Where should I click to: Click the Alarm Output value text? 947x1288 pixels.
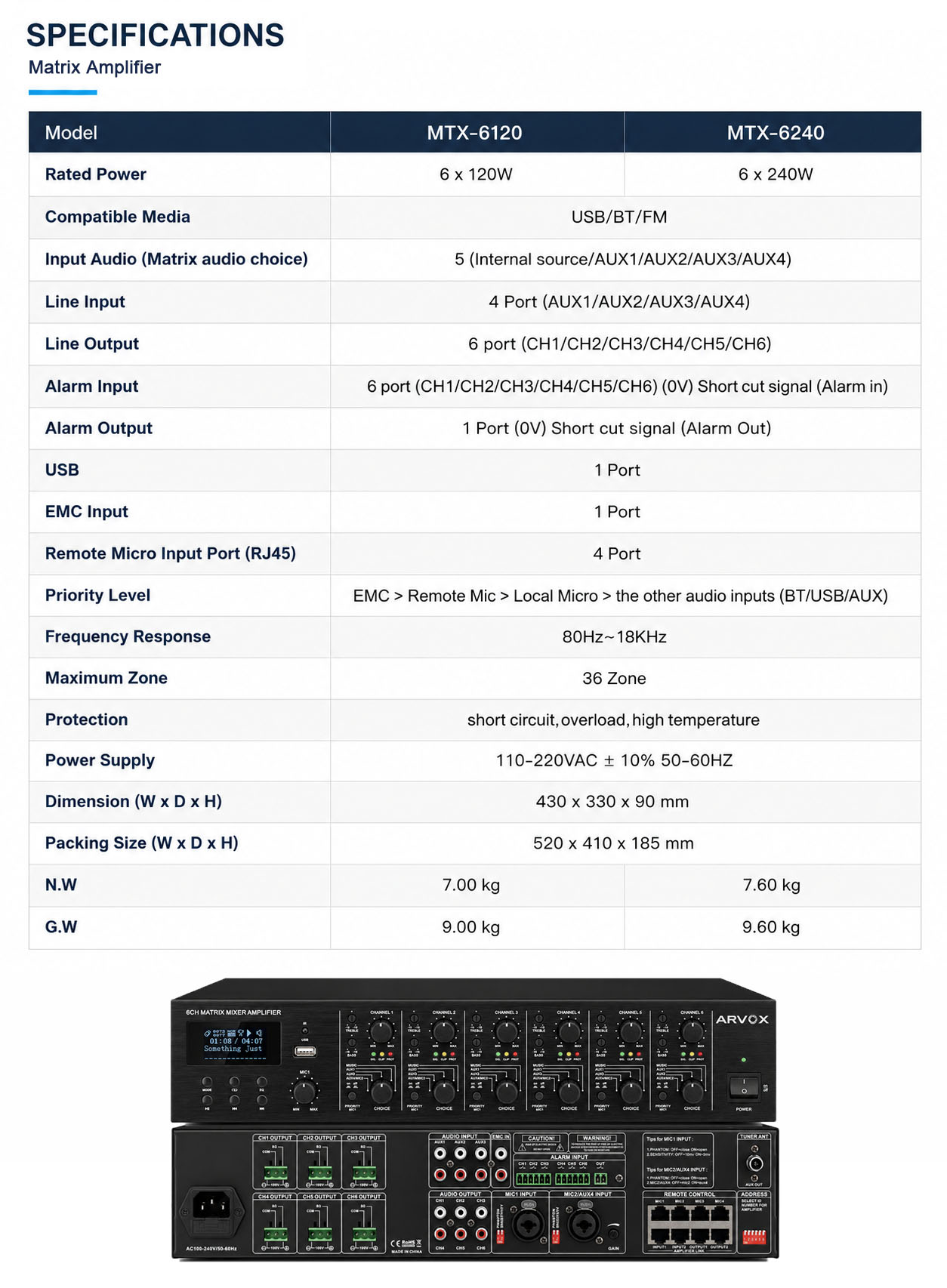click(x=617, y=428)
